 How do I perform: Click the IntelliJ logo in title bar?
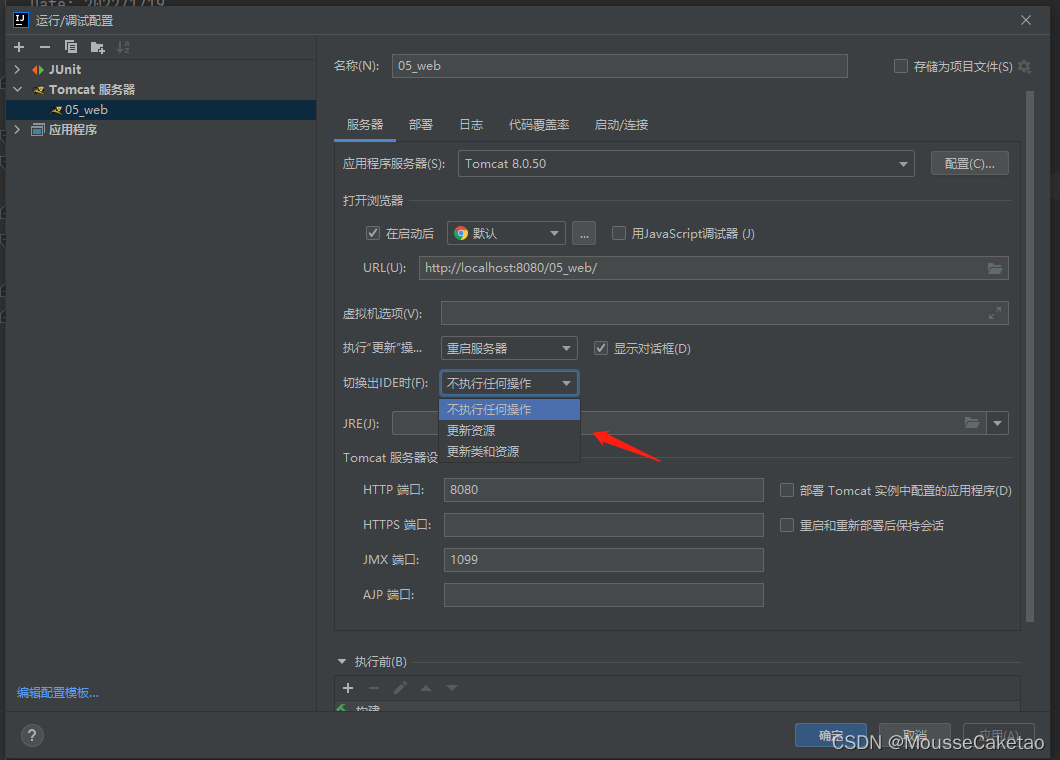point(21,20)
